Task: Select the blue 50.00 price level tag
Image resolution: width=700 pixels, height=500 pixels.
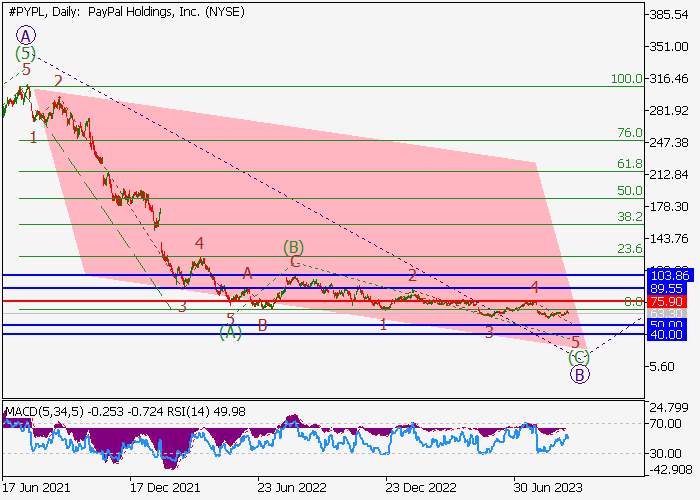Action: tap(666, 325)
